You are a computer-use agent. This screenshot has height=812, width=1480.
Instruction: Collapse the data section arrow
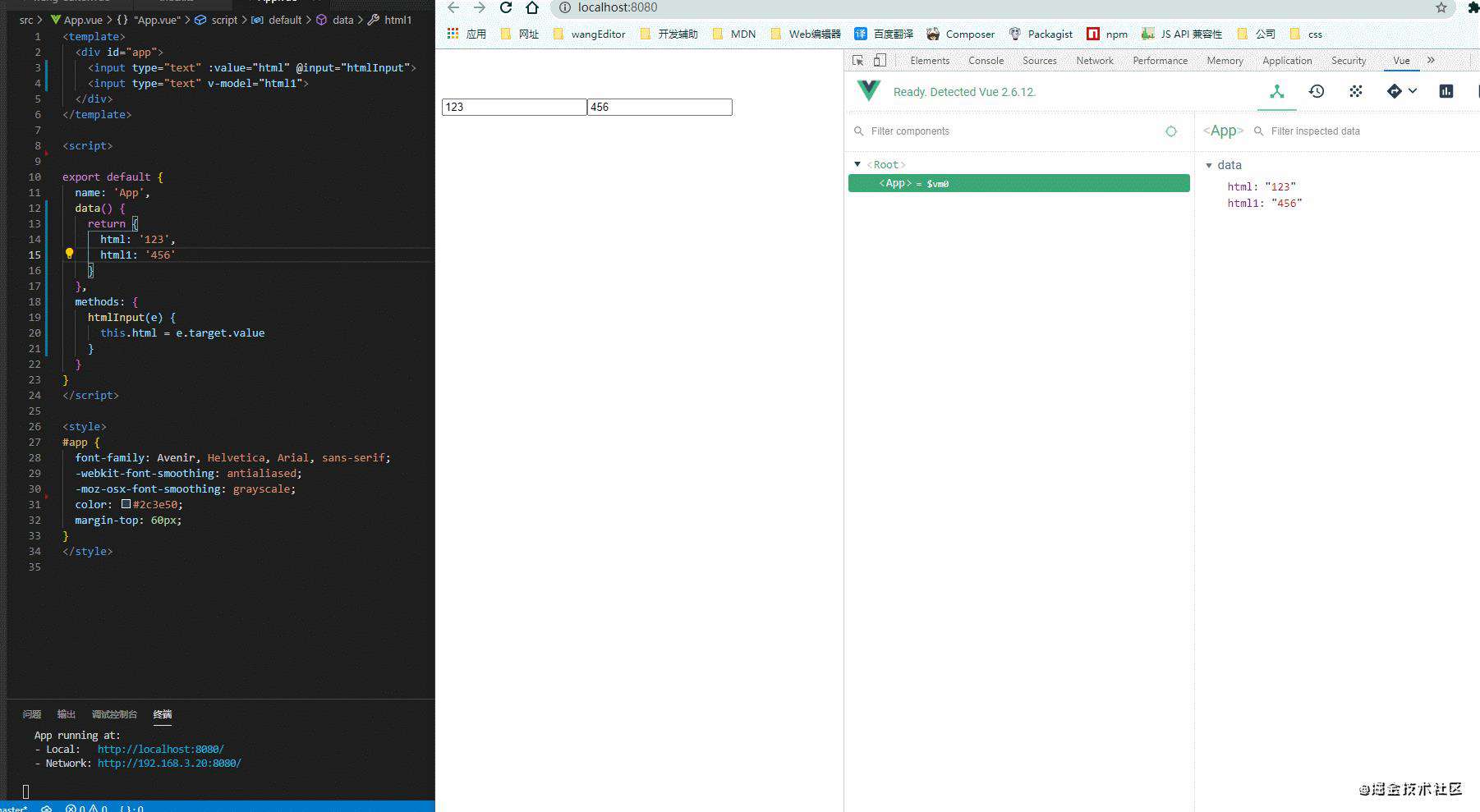[x=1209, y=165]
